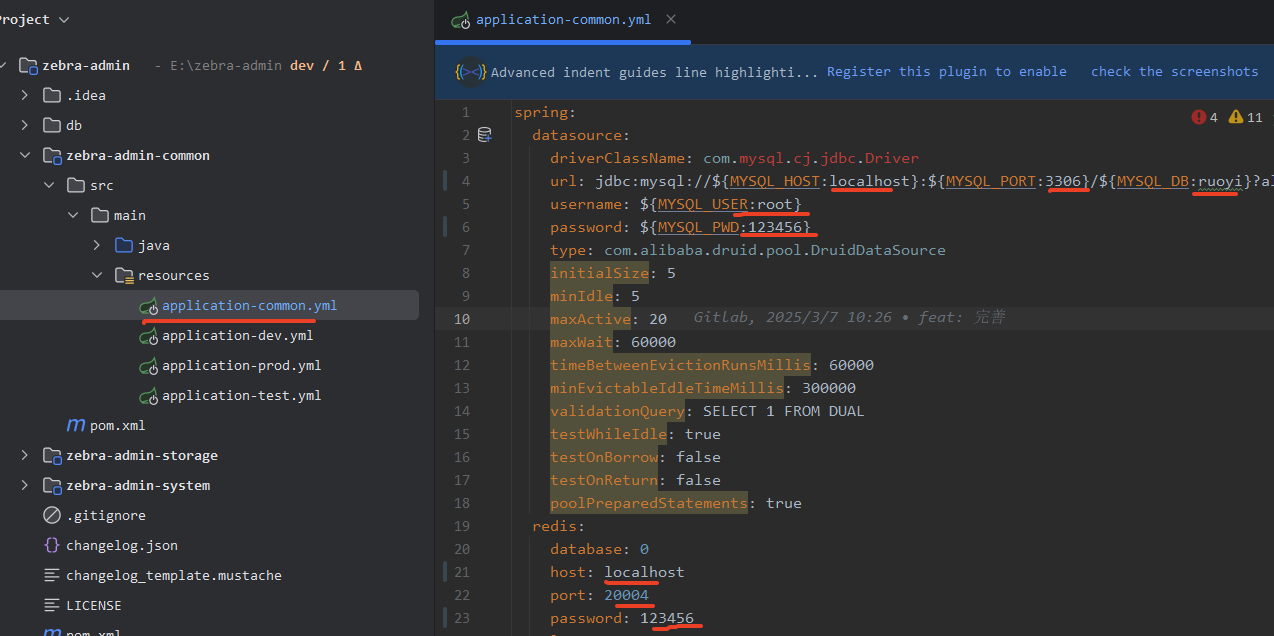Image resolution: width=1274 pixels, height=636 pixels.
Task: Collapse the zebra-admin root folder
Action: (x=4, y=65)
